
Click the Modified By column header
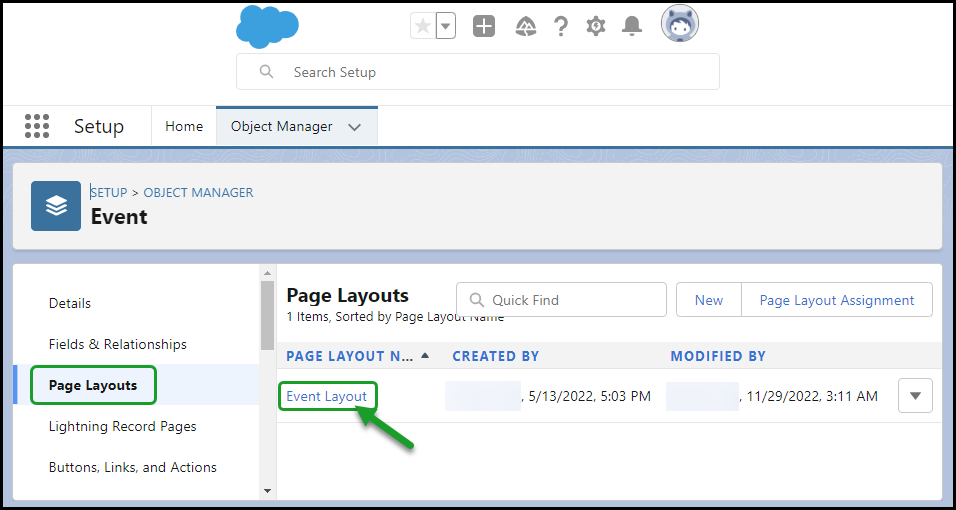click(718, 356)
